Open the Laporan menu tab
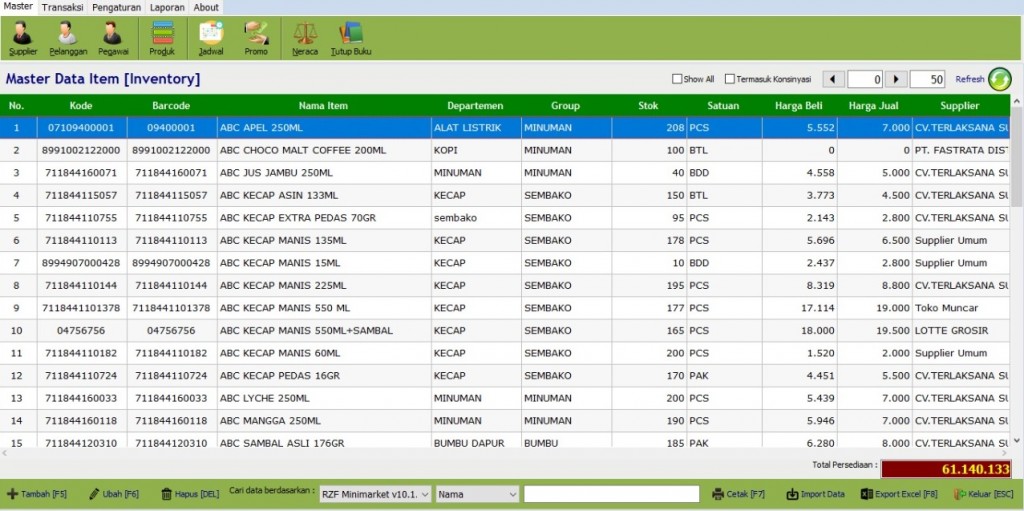Image resolution: width=1024 pixels, height=511 pixels. [167, 8]
